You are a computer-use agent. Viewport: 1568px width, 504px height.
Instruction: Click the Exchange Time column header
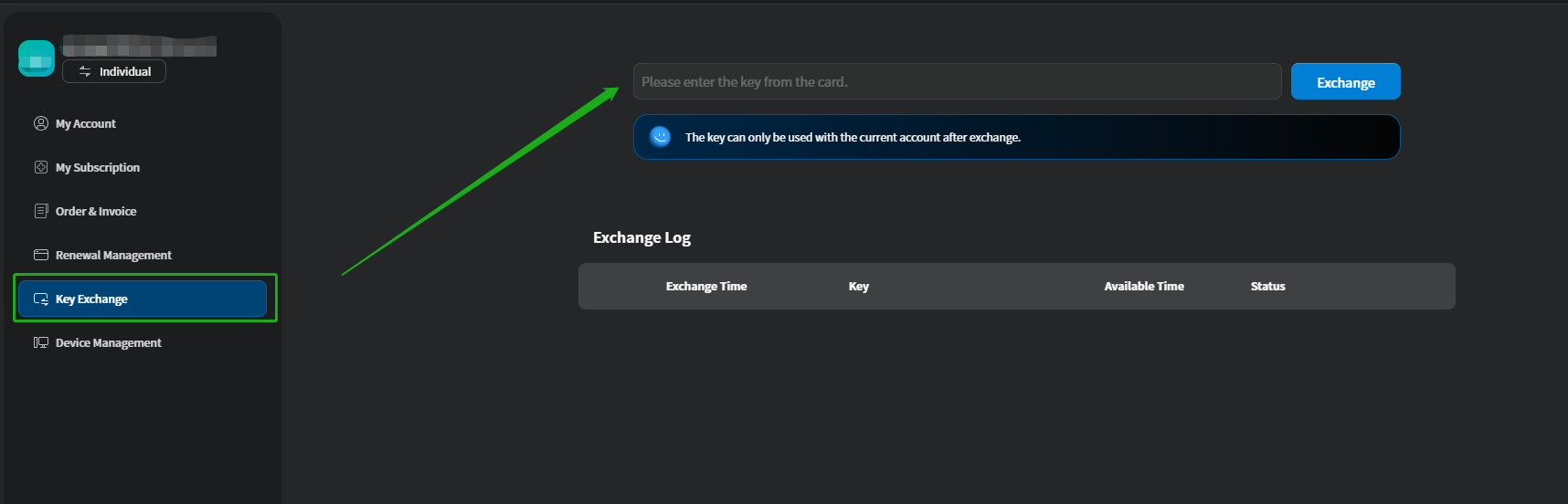(x=706, y=287)
